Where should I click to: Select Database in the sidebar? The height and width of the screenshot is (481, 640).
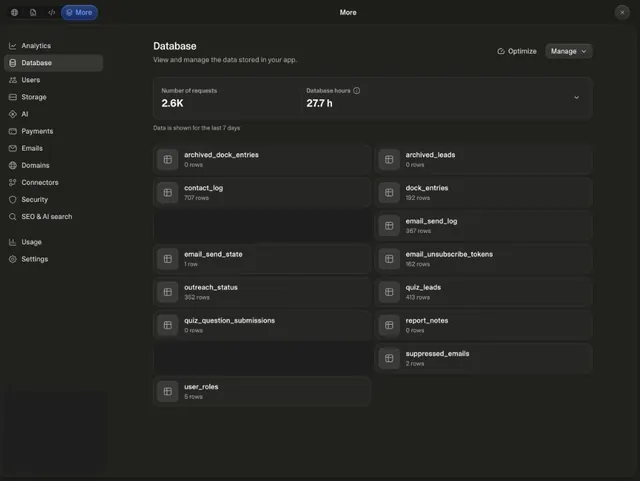coord(53,63)
